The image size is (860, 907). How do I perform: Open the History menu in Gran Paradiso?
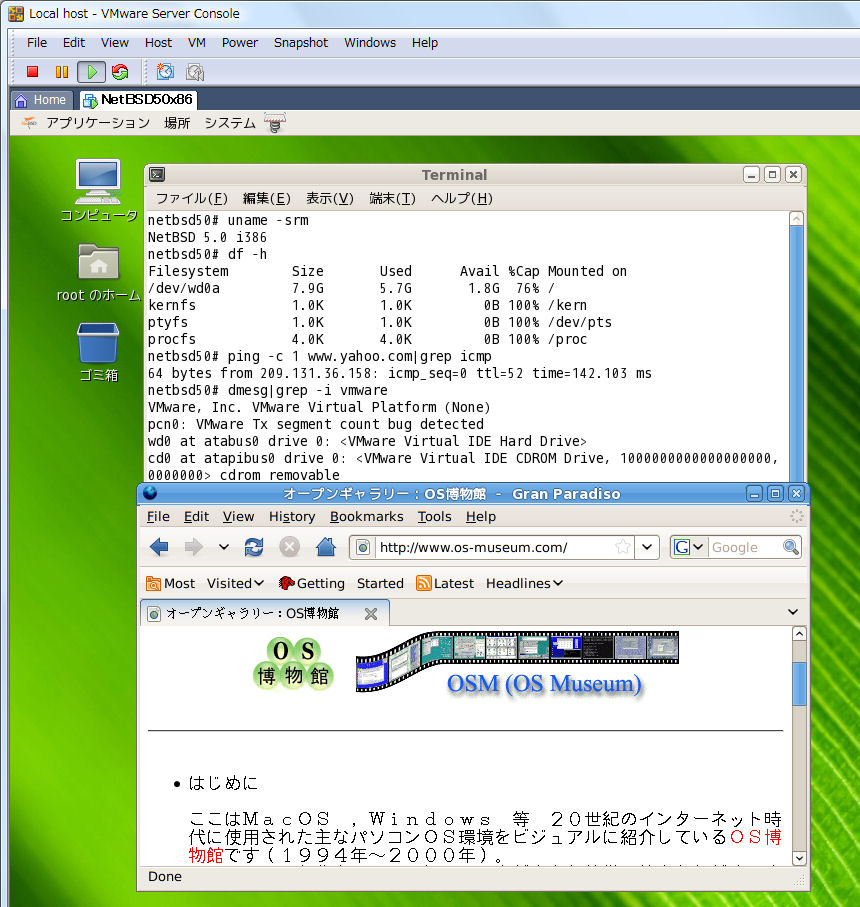pos(291,517)
